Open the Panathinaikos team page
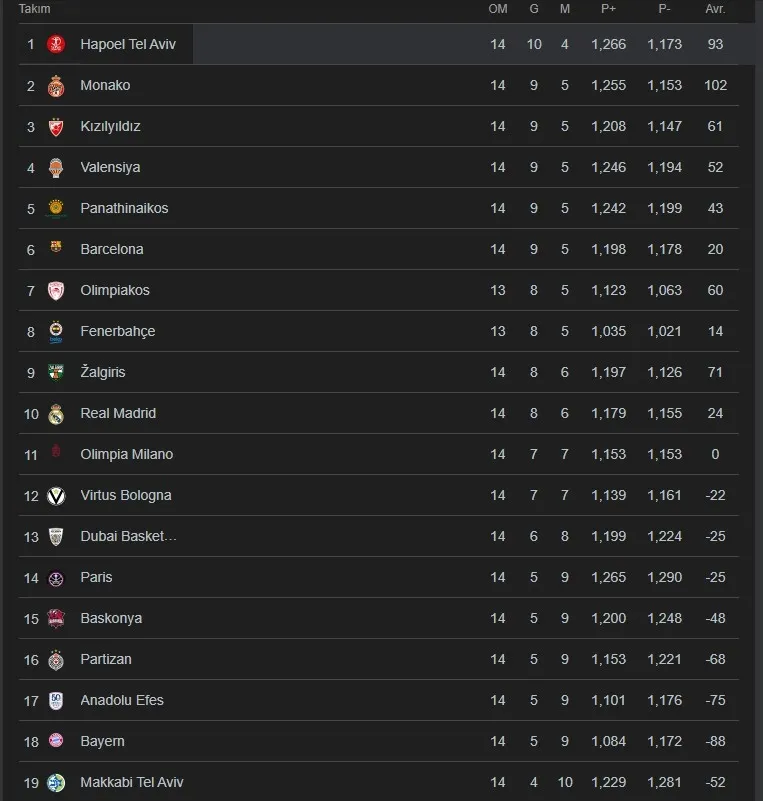The height and width of the screenshot is (801, 763). tap(124, 209)
